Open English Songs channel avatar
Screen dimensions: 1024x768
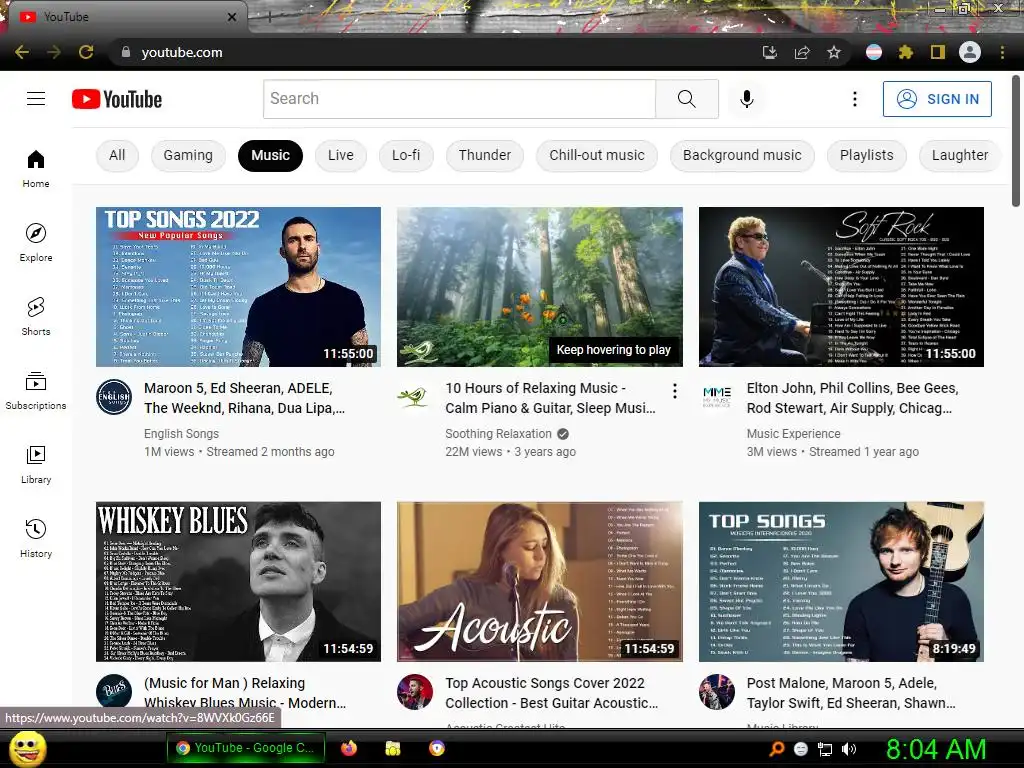pos(114,396)
